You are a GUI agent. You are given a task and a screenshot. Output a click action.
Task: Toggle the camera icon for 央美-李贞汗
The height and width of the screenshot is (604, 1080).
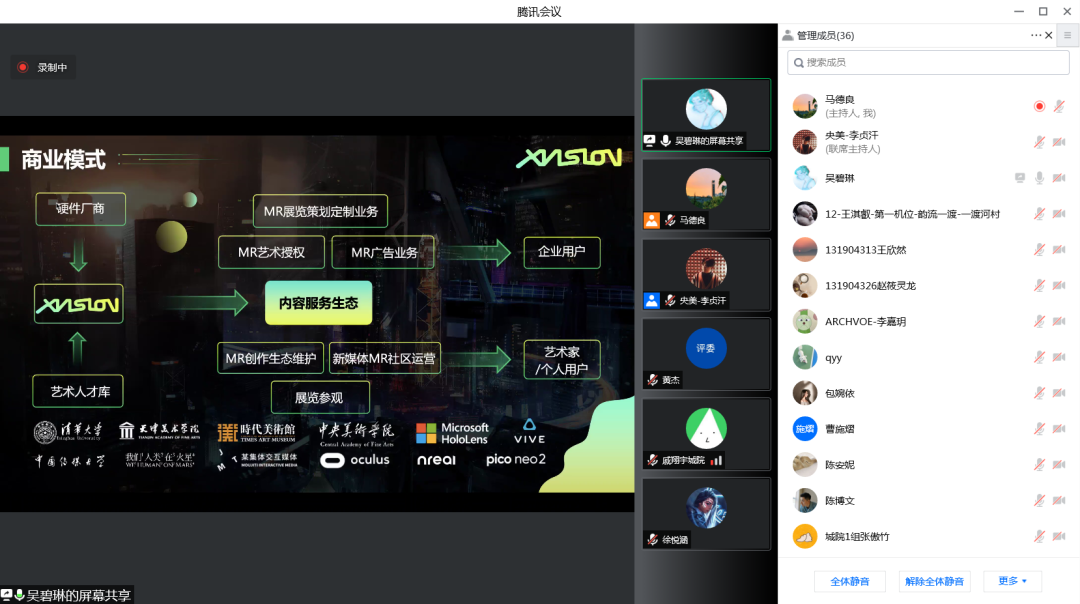[1059, 142]
